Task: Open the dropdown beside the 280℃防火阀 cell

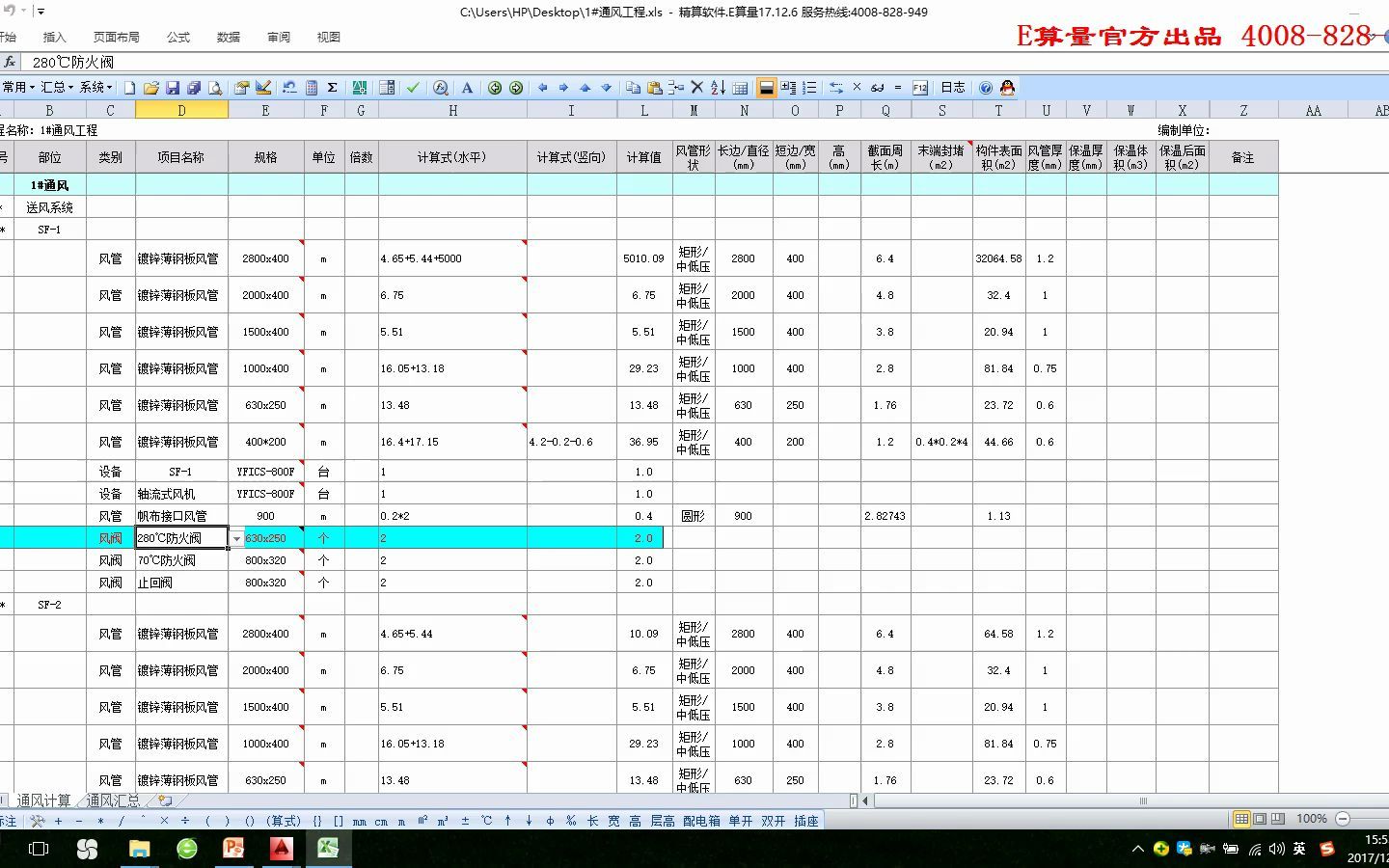Action: click(236, 538)
